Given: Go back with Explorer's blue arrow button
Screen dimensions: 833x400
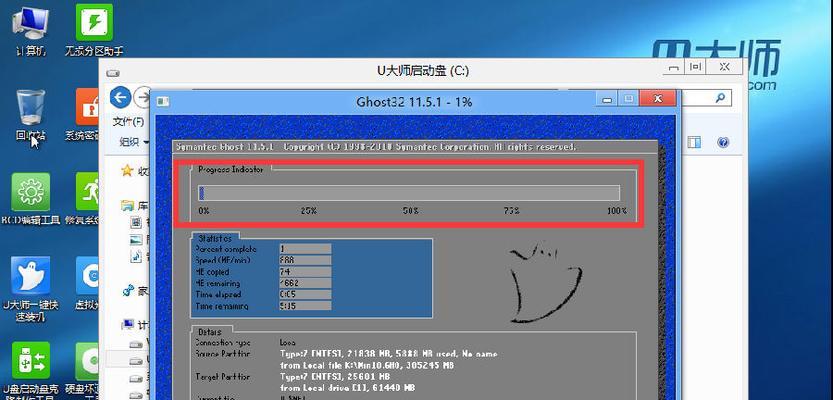Looking at the screenshot, I should [x=121, y=97].
